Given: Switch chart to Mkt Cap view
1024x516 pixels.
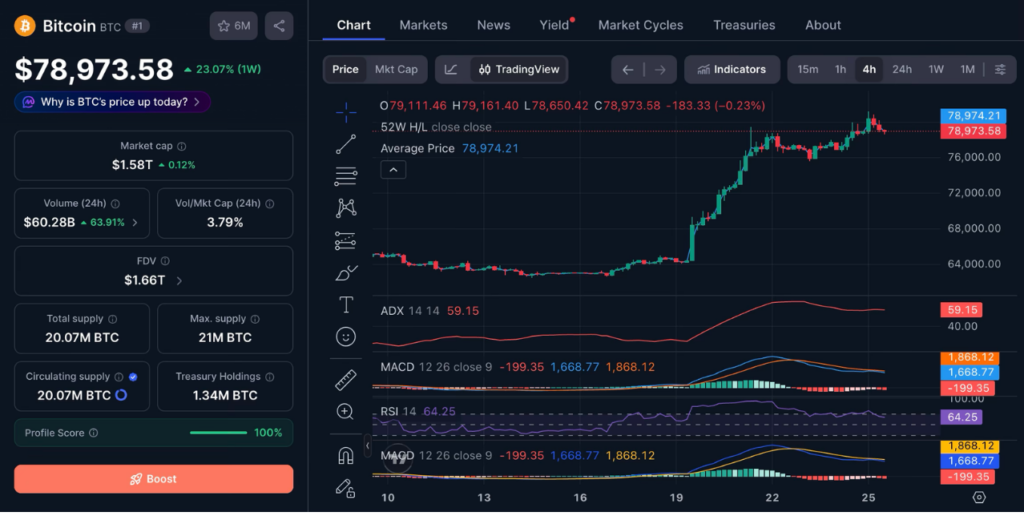Looking at the screenshot, I should pos(396,69).
